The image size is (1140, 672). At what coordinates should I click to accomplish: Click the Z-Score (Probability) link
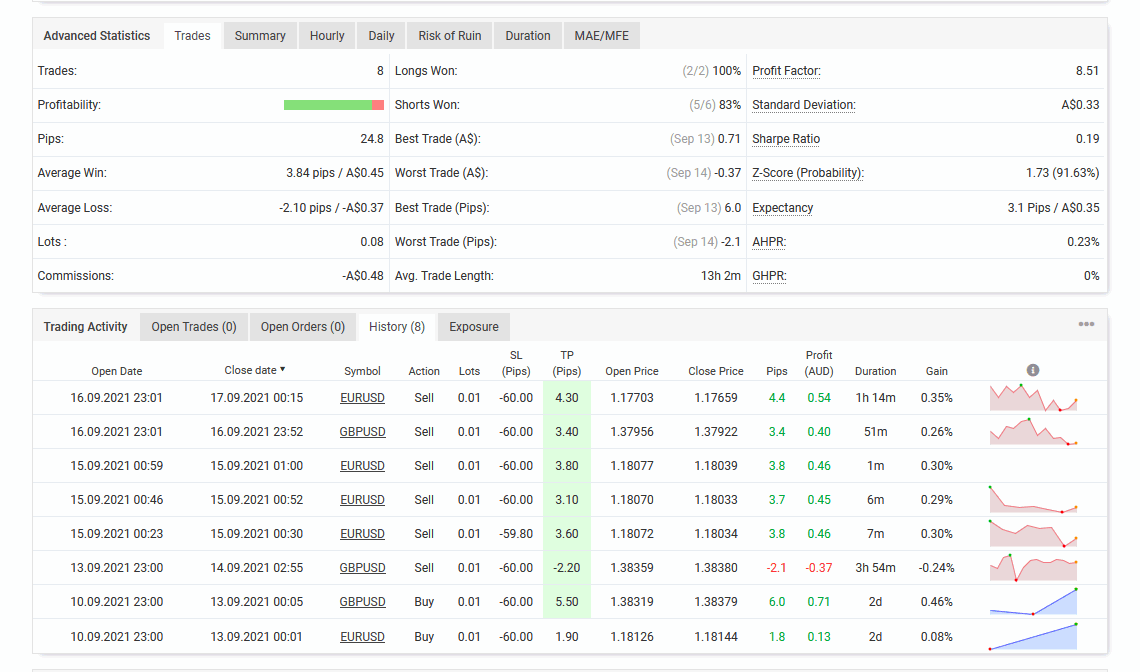tap(808, 172)
